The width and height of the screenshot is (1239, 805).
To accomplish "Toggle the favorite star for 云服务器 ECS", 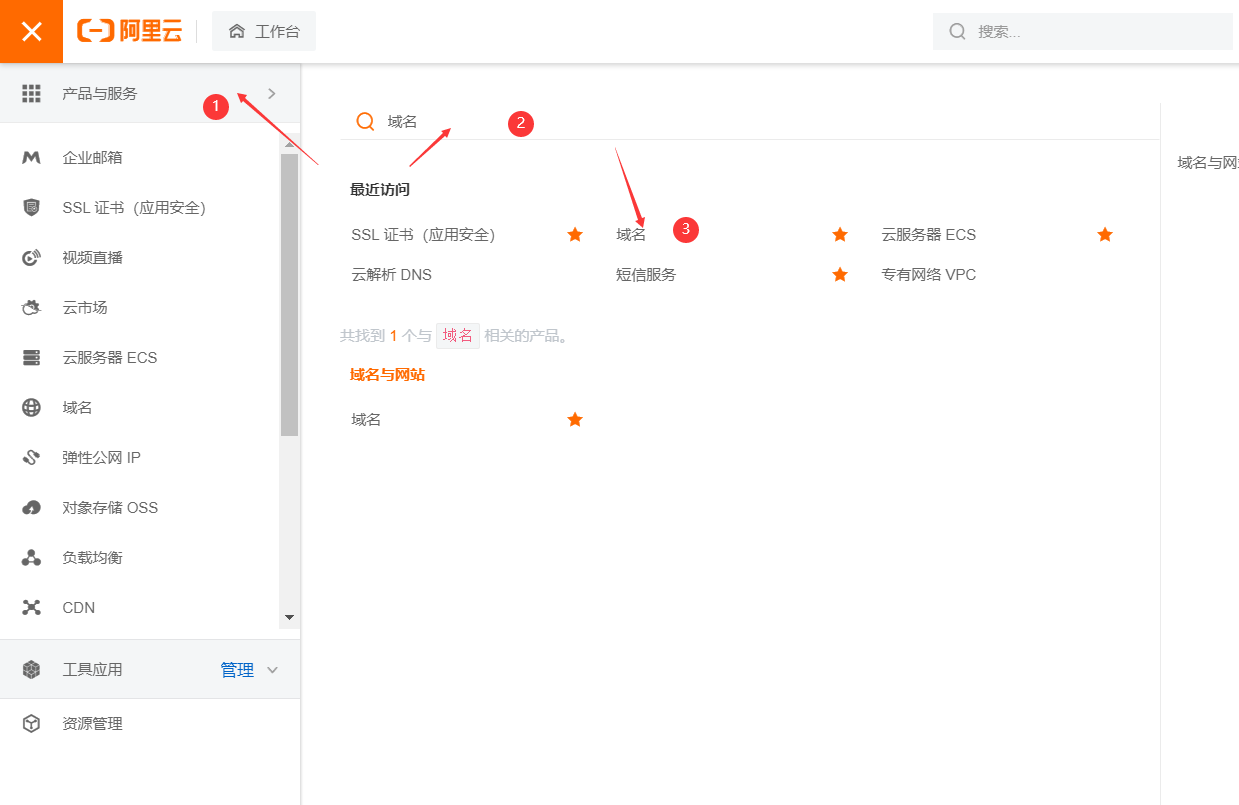I will (x=1105, y=234).
